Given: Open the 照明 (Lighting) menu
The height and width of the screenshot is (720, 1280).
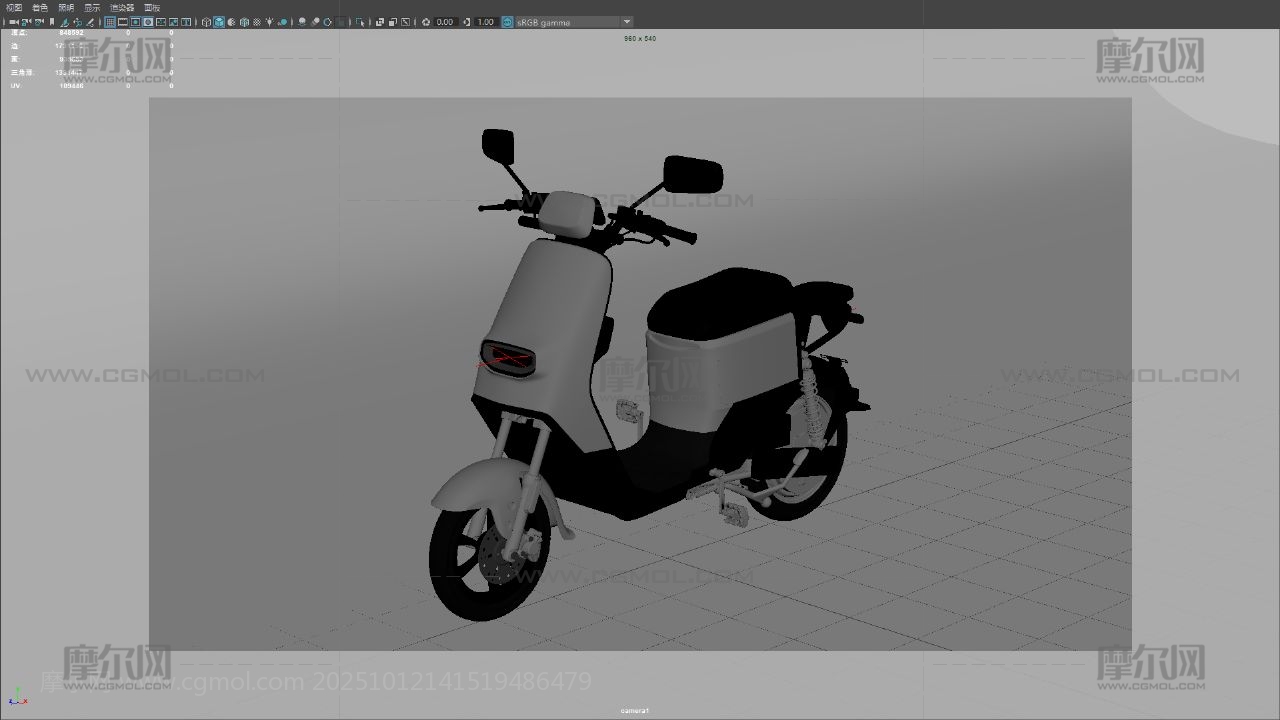Looking at the screenshot, I should [66, 7].
